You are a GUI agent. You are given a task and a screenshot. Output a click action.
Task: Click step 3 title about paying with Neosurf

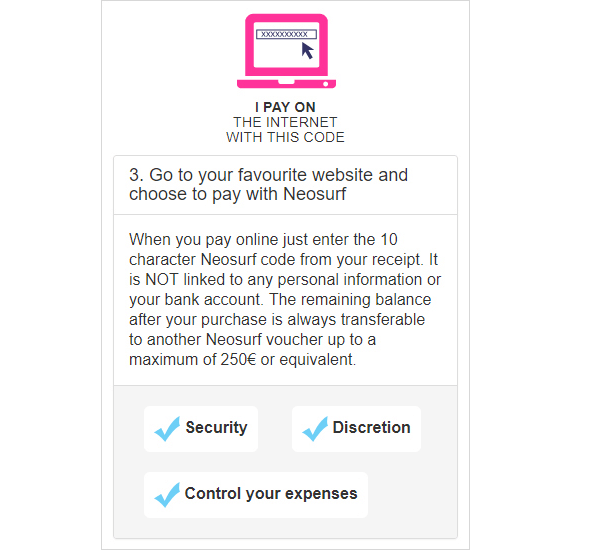(x=268, y=184)
